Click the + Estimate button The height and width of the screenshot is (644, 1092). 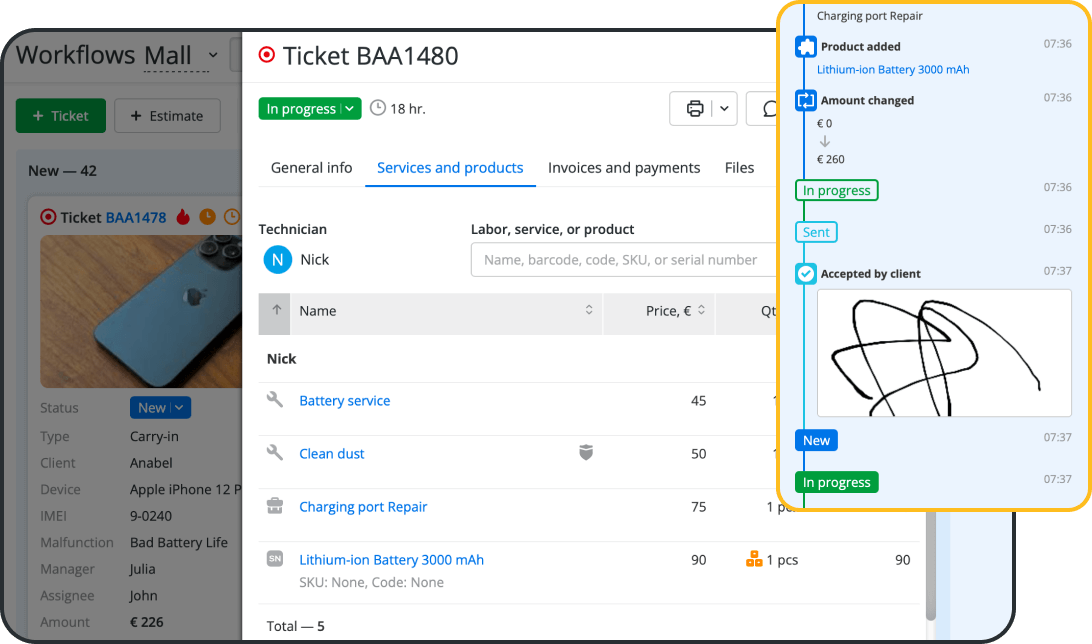pyautogui.click(x=167, y=116)
